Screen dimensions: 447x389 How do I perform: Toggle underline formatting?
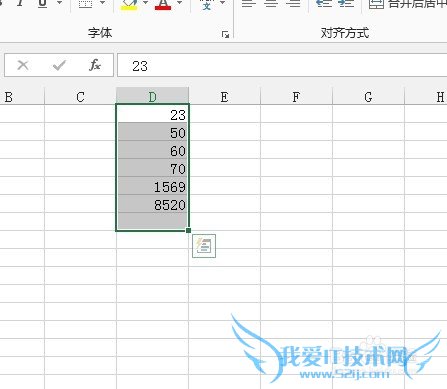click(x=42, y=3)
